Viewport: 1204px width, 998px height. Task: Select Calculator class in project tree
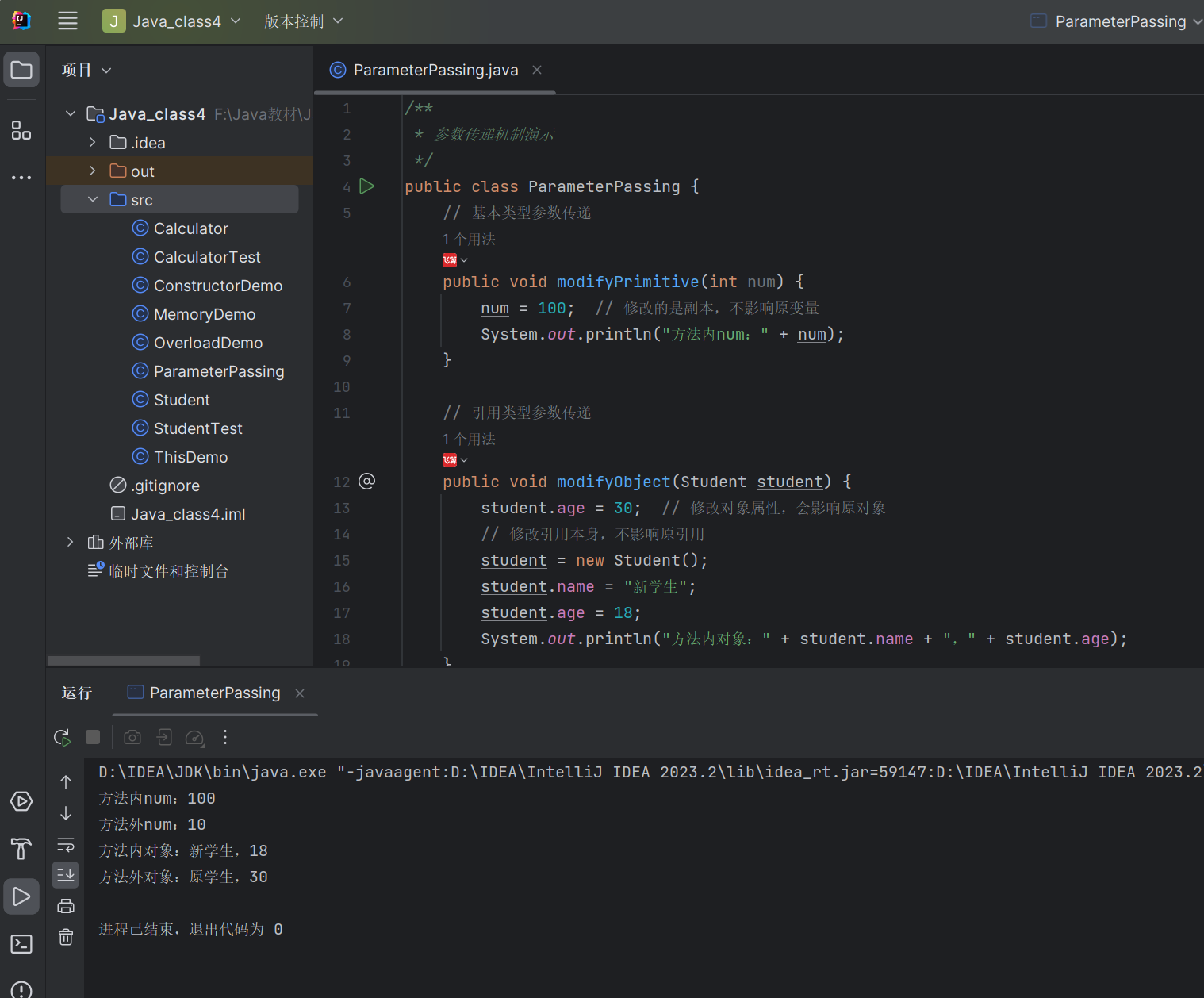coord(191,228)
